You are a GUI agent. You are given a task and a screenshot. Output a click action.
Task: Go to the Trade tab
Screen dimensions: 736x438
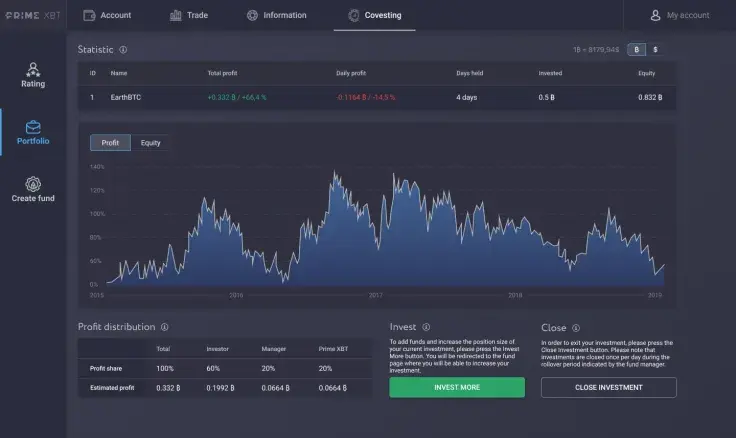point(189,16)
